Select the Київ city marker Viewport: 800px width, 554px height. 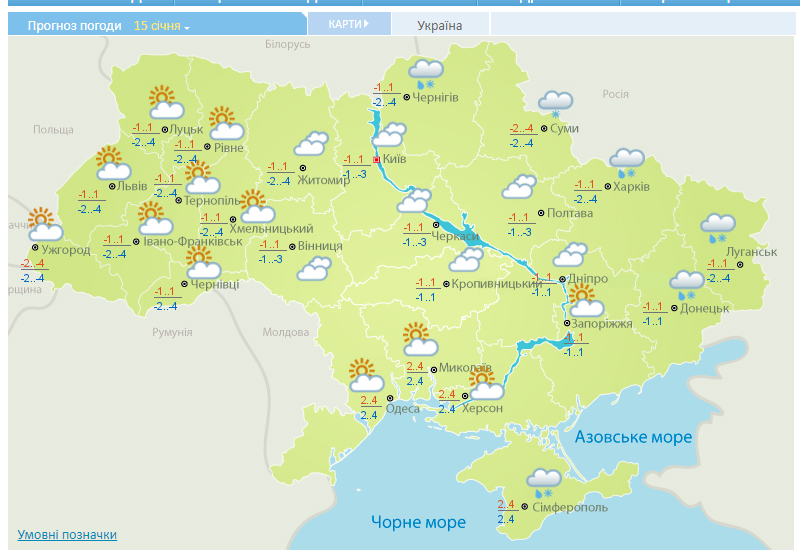(x=377, y=160)
